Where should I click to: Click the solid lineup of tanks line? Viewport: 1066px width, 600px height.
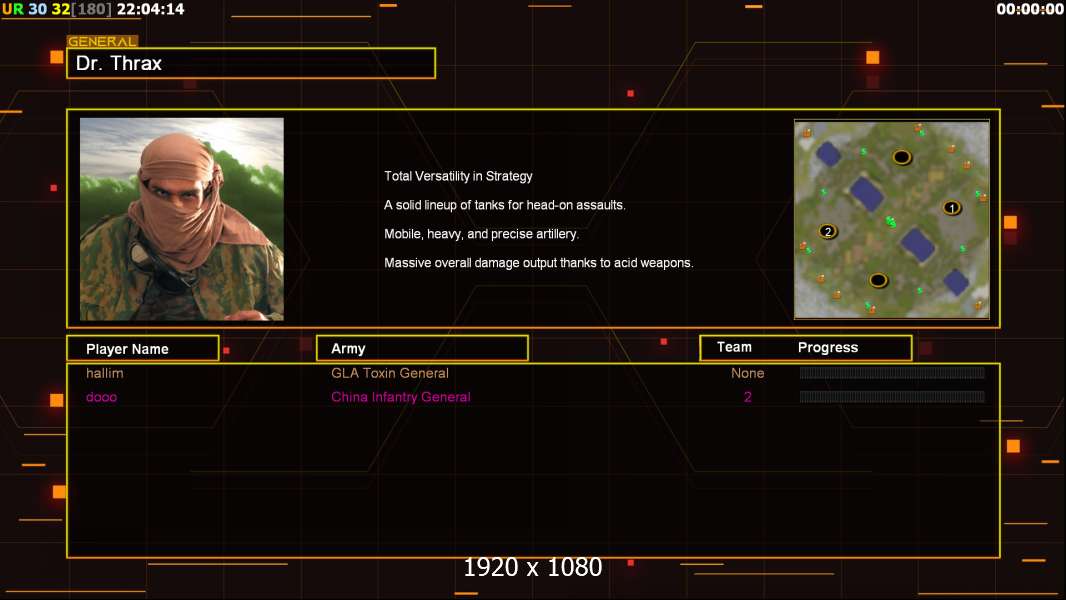[x=504, y=205]
